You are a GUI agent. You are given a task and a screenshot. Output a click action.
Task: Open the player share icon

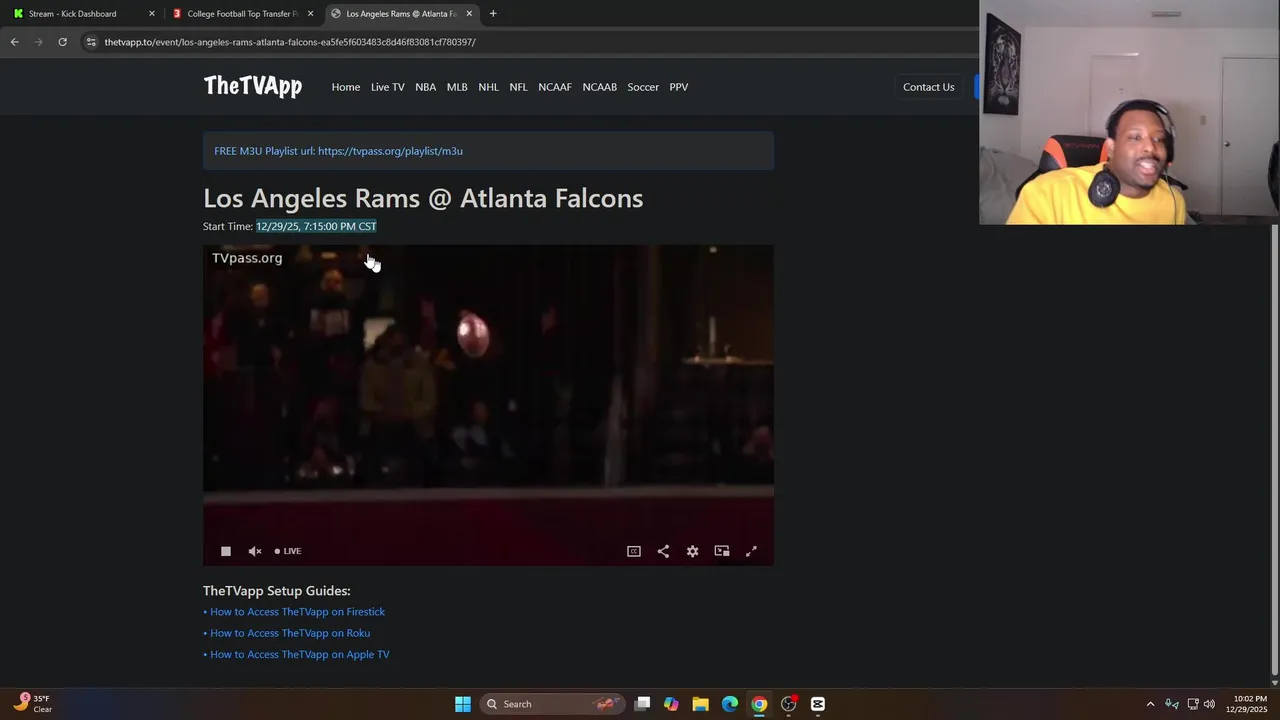pyautogui.click(x=663, y=551)
